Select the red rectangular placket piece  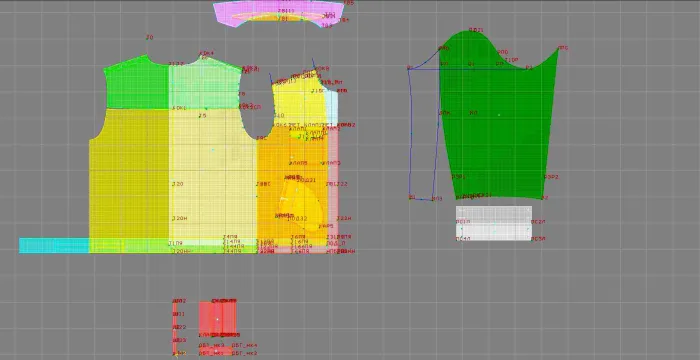pyautogui.click(x=217, y=319)
